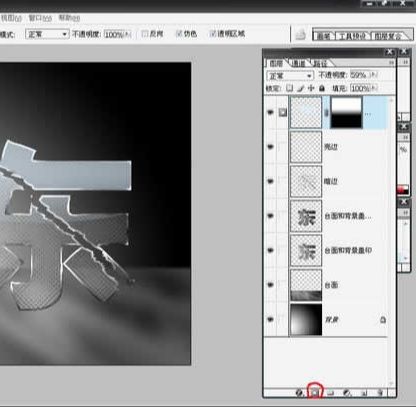
Task: Click the layers list scroll-up arrow
Action: 391,100
